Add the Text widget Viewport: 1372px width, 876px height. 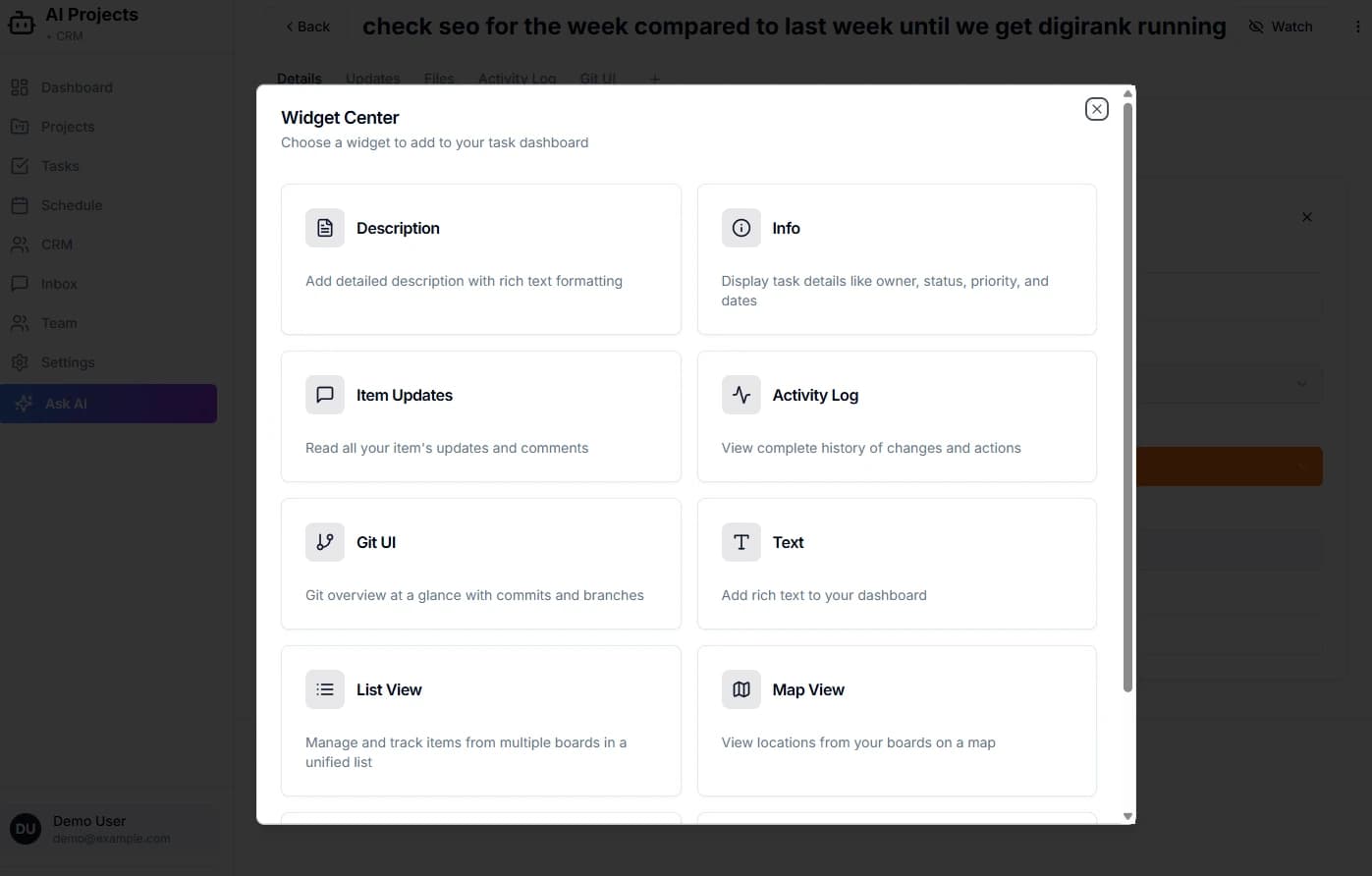click(x=895, y=562)
